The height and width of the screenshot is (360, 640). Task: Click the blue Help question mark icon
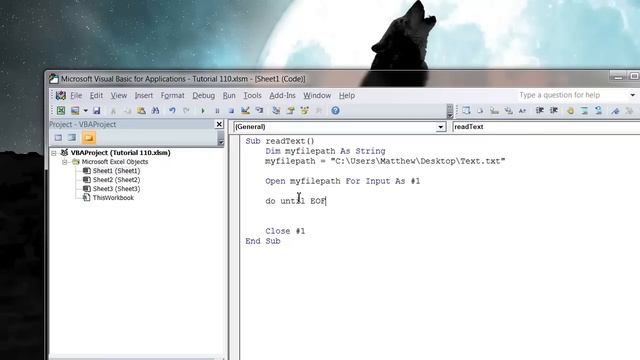(x=336, y=111)
